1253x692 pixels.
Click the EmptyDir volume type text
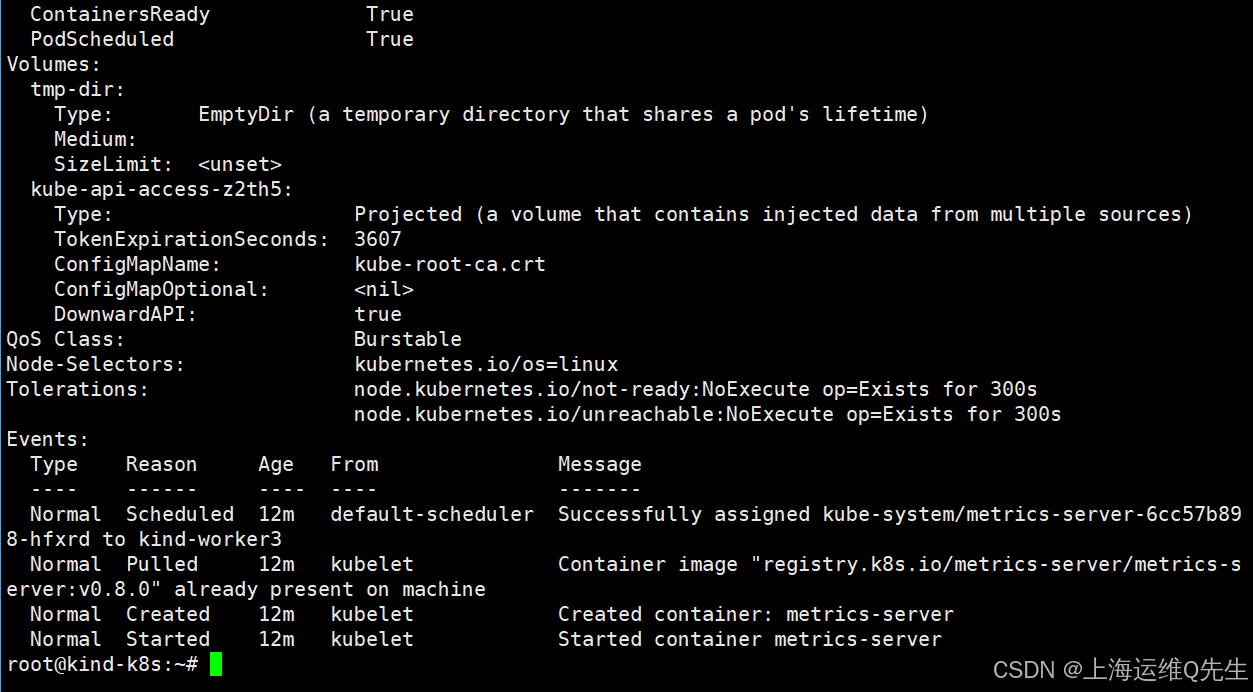tap(245, 113)
